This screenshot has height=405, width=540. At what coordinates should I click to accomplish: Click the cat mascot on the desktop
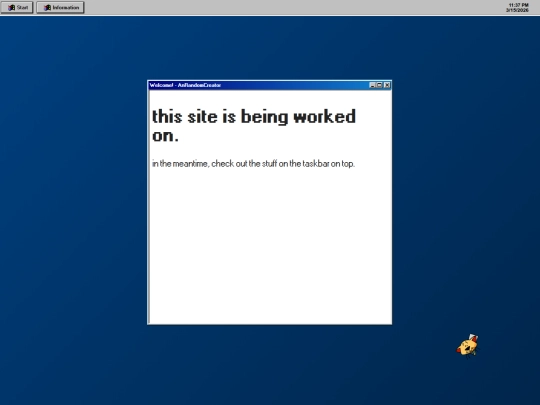coord(467,346)
